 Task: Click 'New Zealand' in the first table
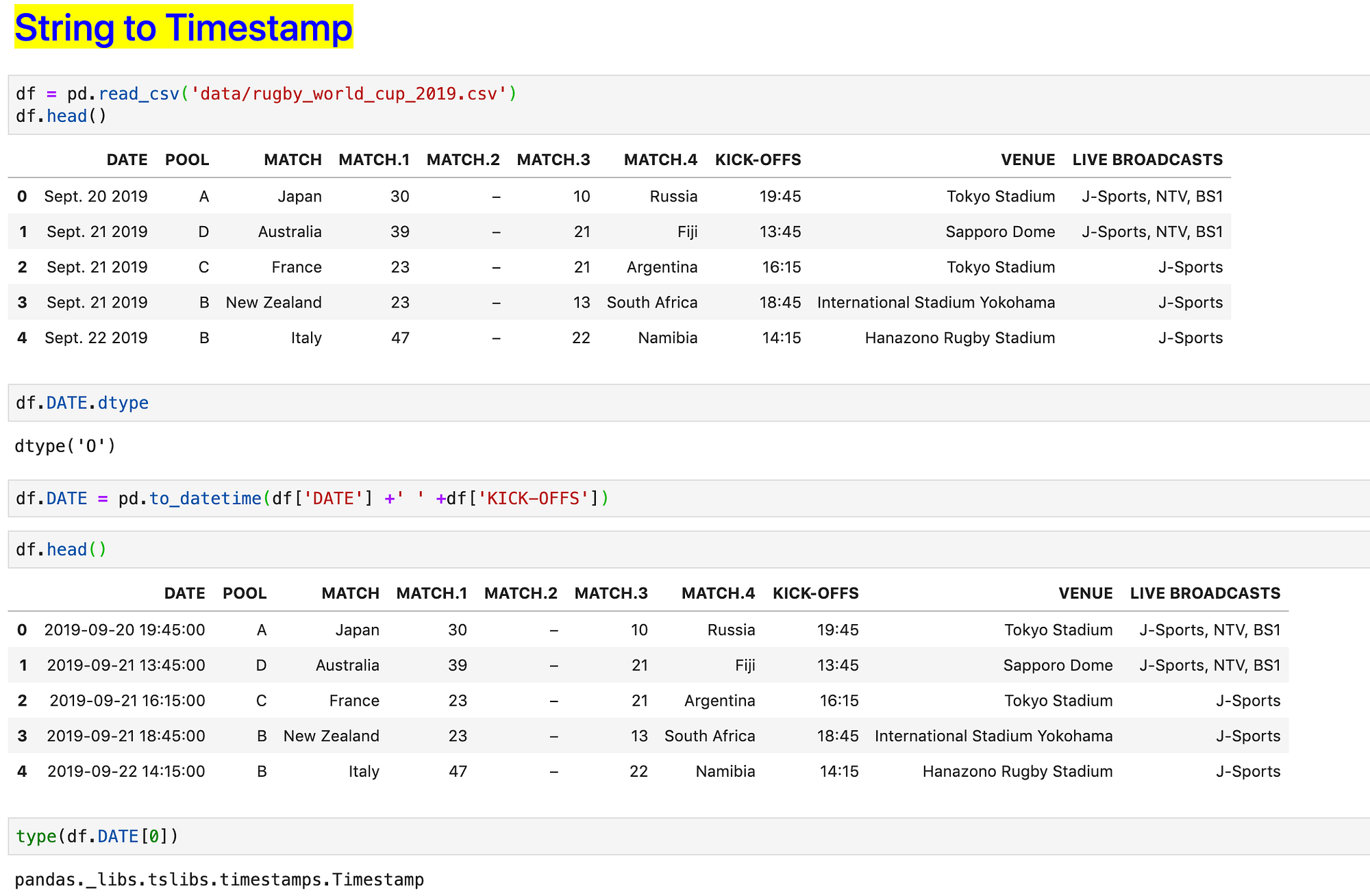click(x=273, y=303)
